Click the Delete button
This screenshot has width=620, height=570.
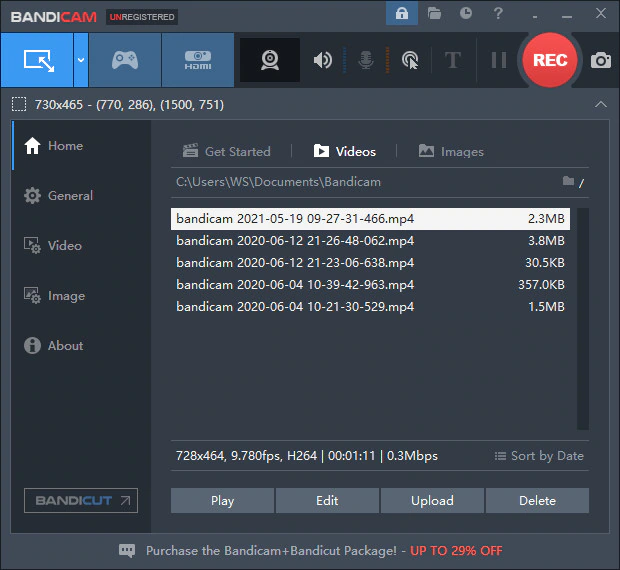(537, 500)
